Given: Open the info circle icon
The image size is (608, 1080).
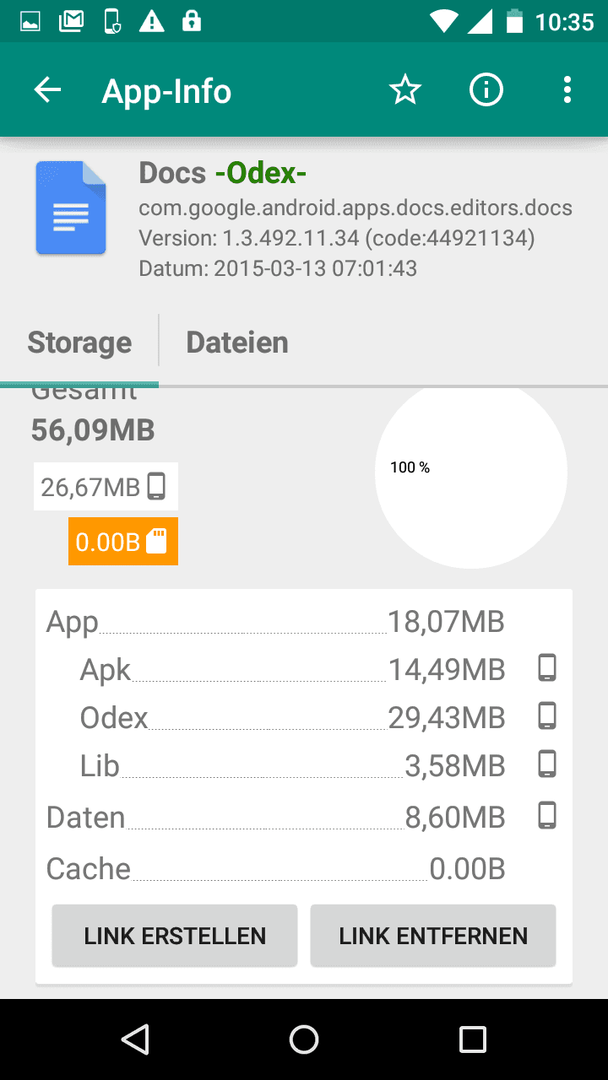Looking at the screenshot, I should pyautogui.click(x=486, y=90).
